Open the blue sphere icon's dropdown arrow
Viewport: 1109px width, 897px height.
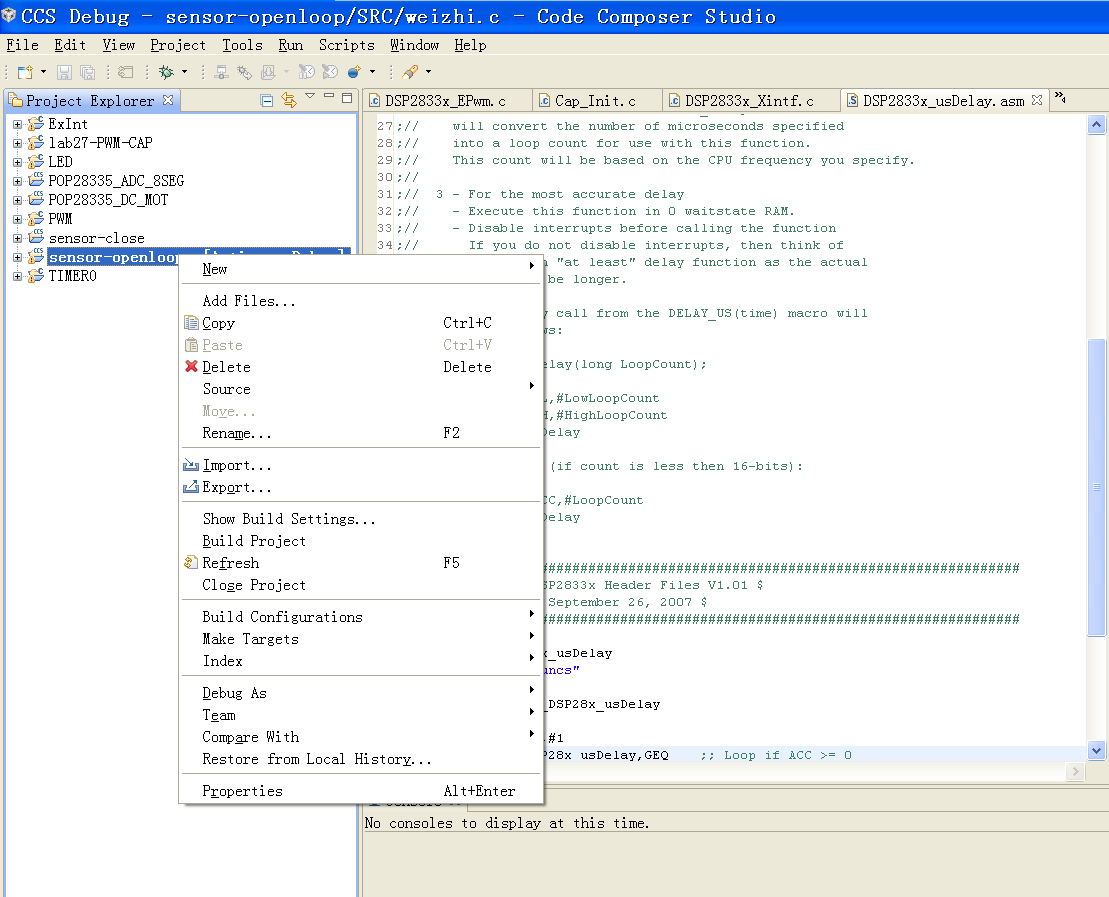pyautogui.click(x=372, y=72)
